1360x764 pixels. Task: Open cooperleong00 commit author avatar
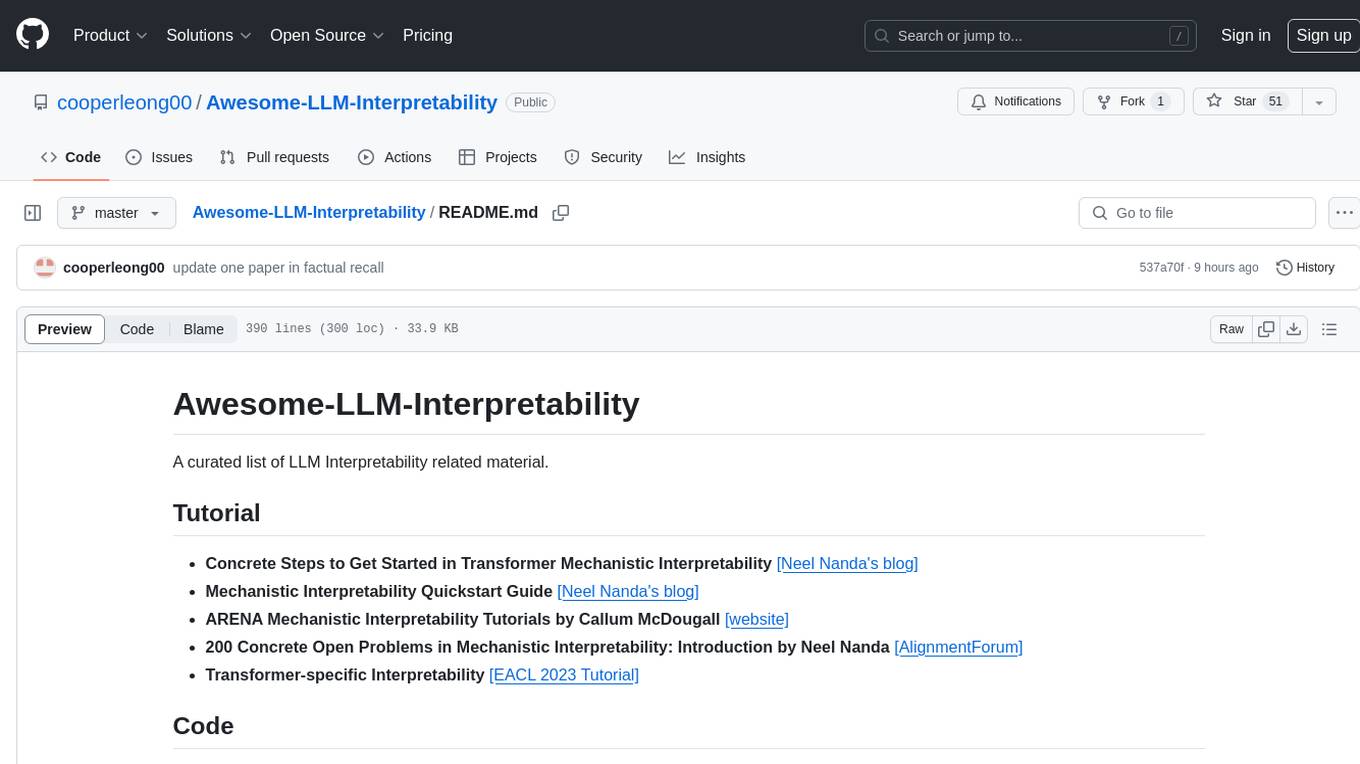coord(45,267)
